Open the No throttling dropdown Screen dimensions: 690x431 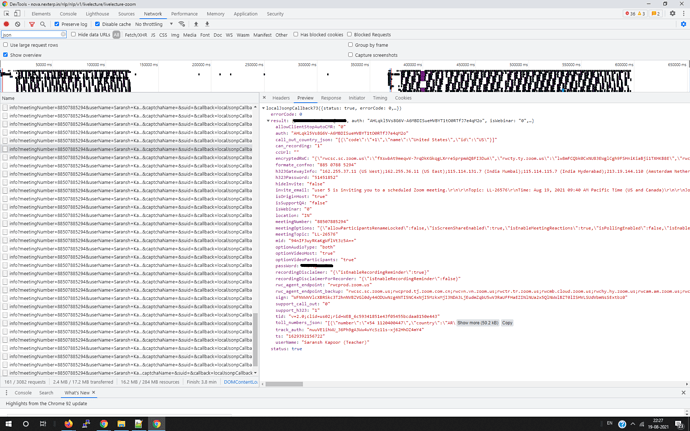[x=154, y=24]
